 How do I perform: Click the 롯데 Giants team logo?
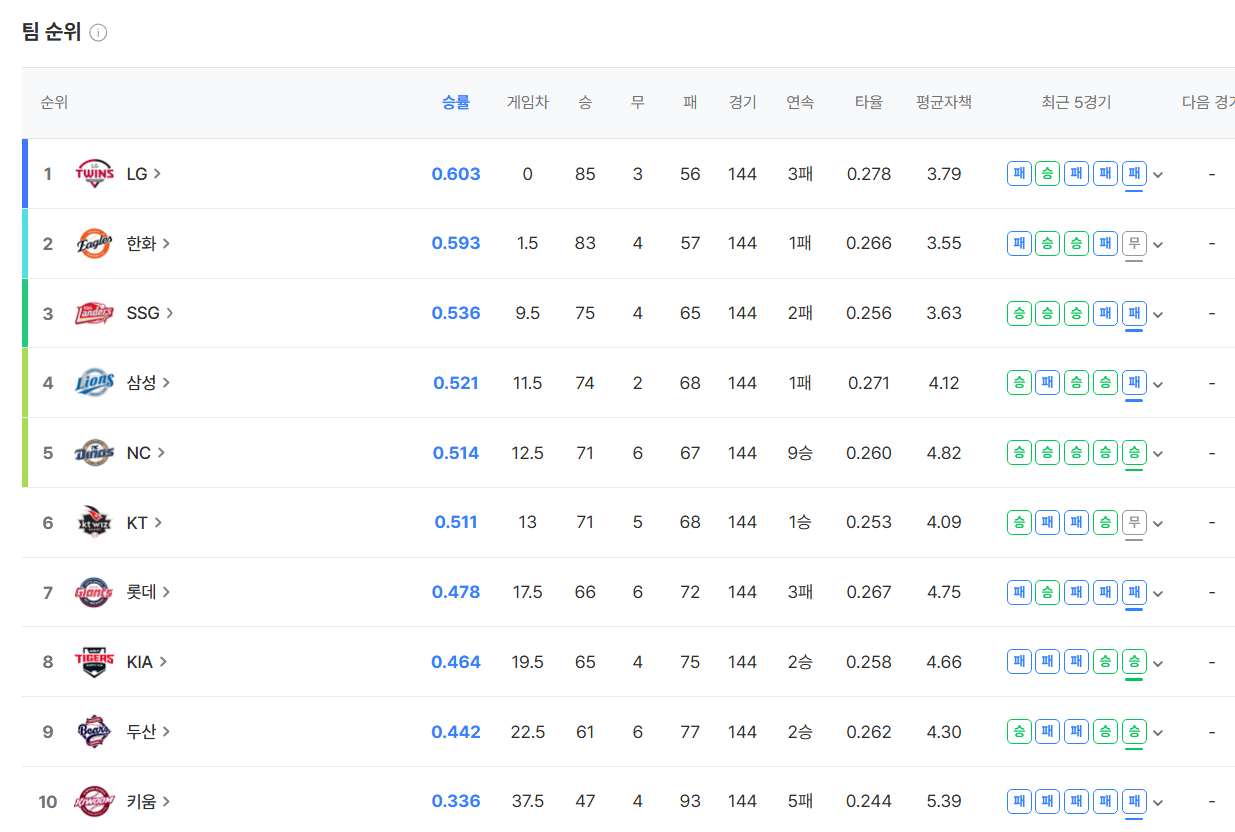[x=95, y=592]
